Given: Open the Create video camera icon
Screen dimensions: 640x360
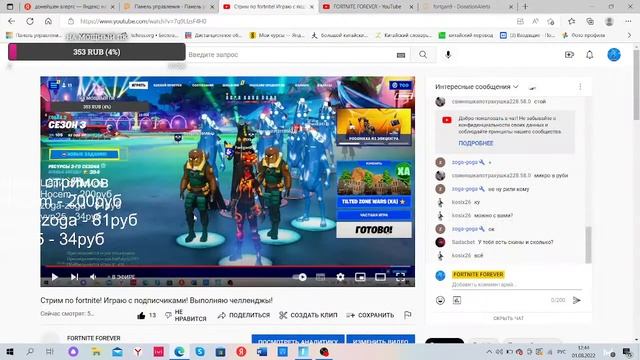Looking at the screenshot, I should click(x=569, y=54).
